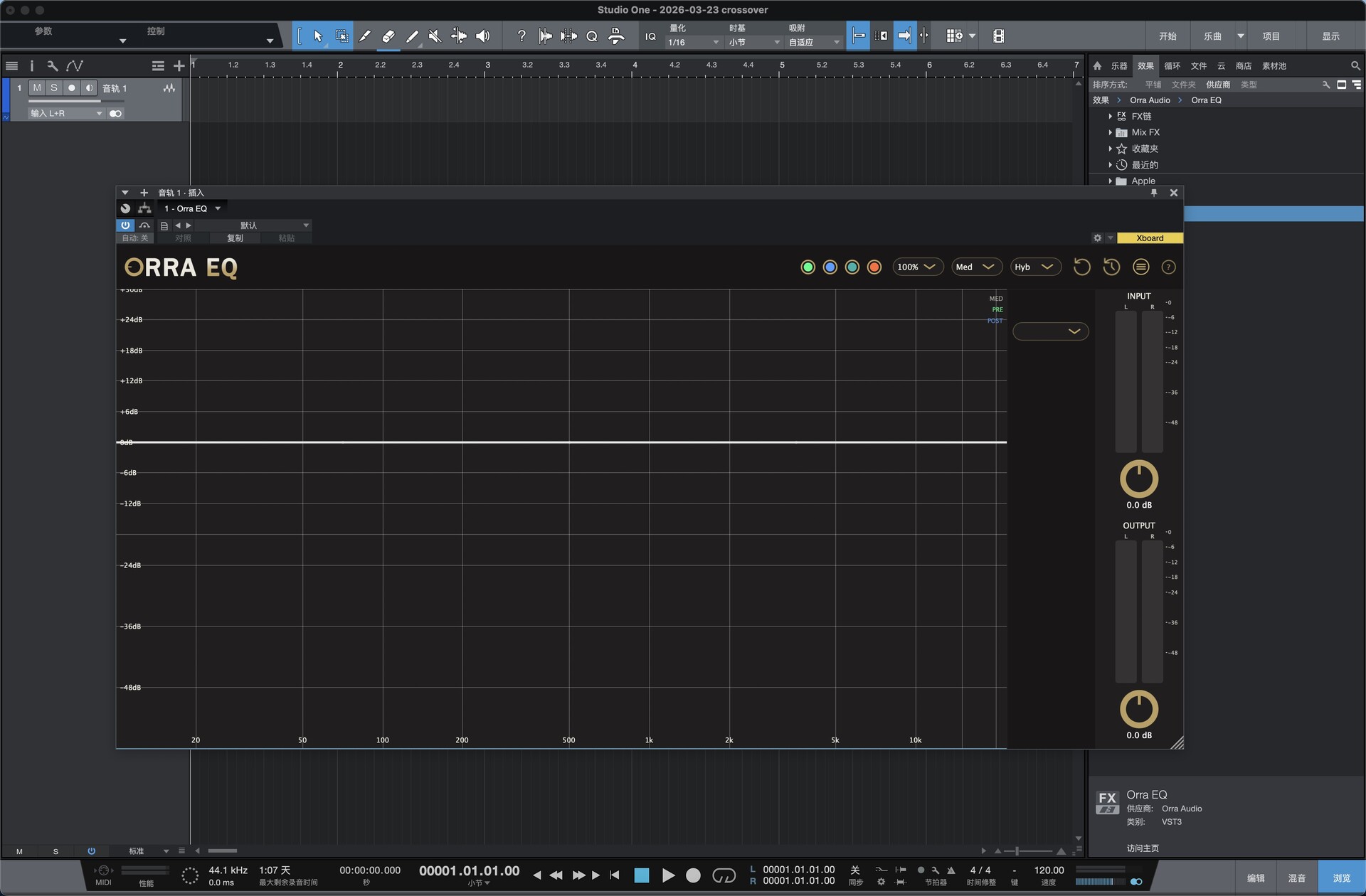
Task: Switch to the 文件 browser tab
Action: click(1199, 66)
